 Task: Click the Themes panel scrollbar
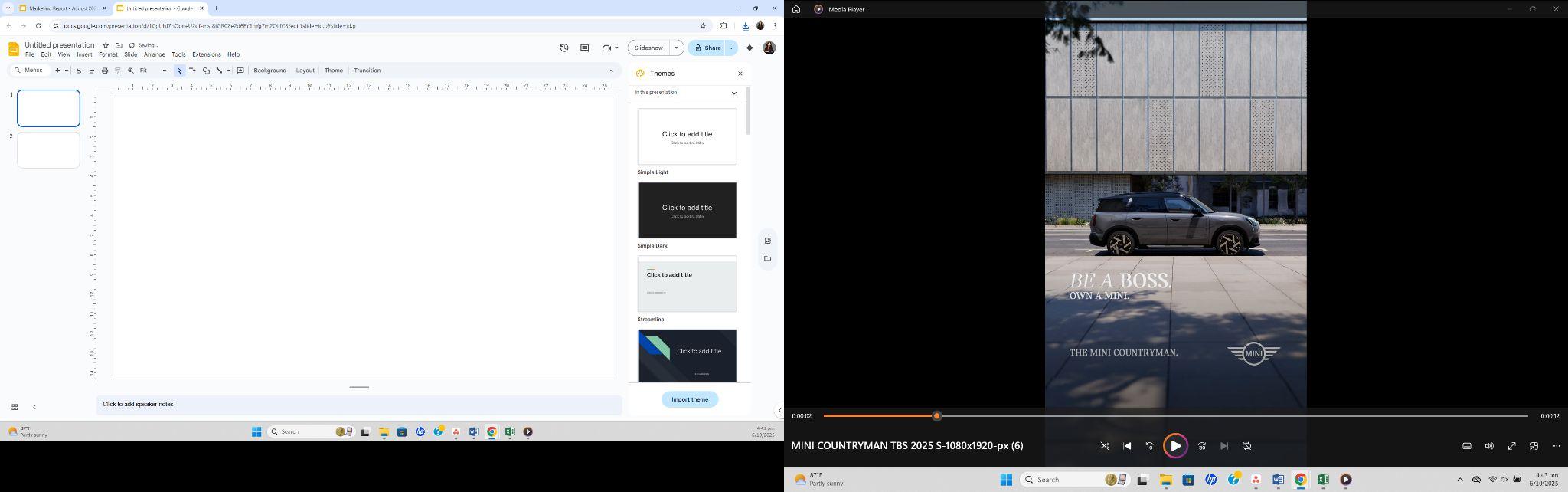point(748,112)
